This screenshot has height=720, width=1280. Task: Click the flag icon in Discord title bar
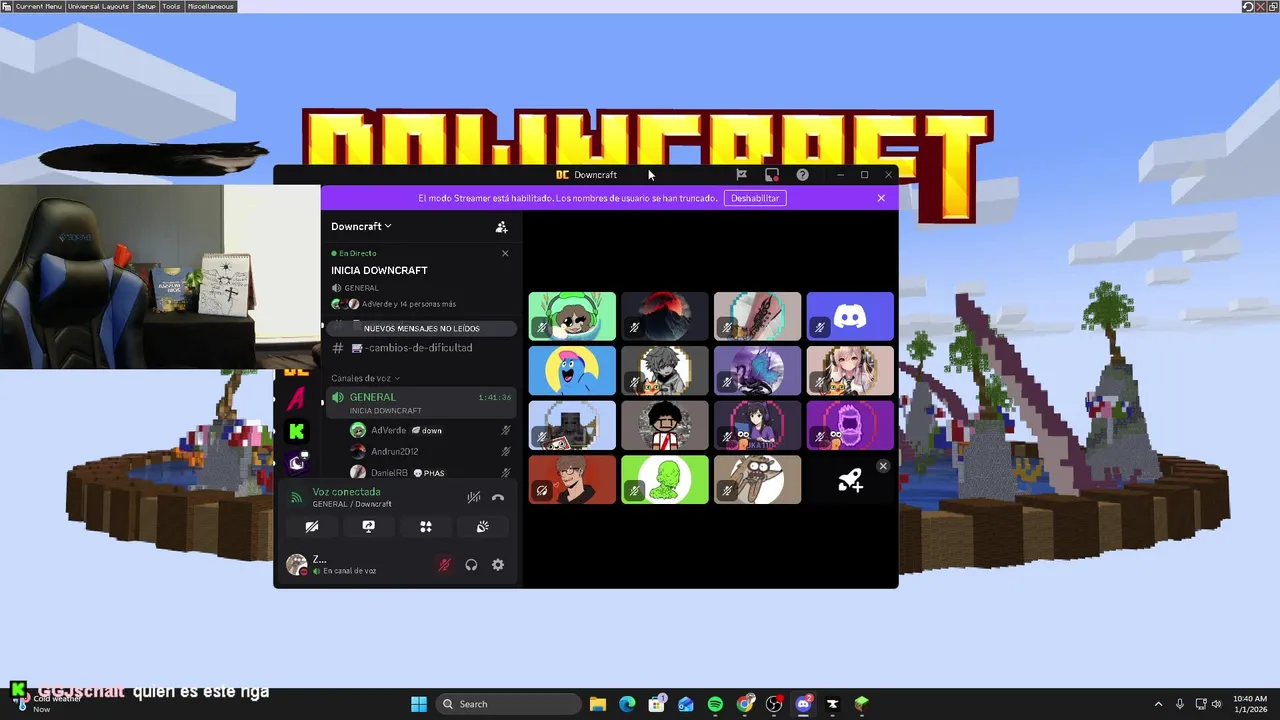pyautogui.click(x=741, y=175)
